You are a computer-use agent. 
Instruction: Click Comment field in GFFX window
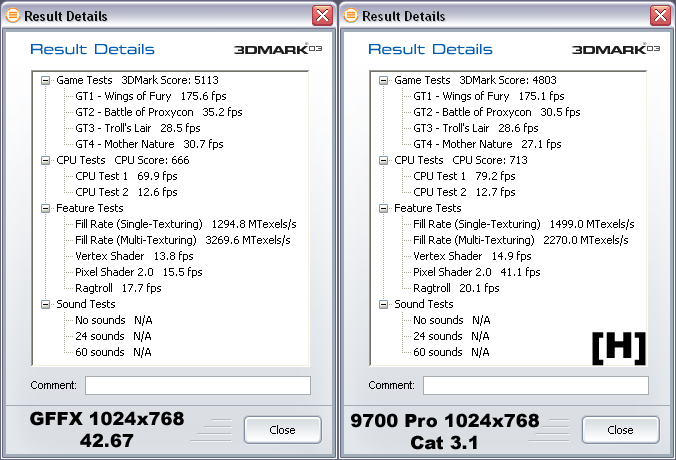pyautogui.click(x=198, y=385)
